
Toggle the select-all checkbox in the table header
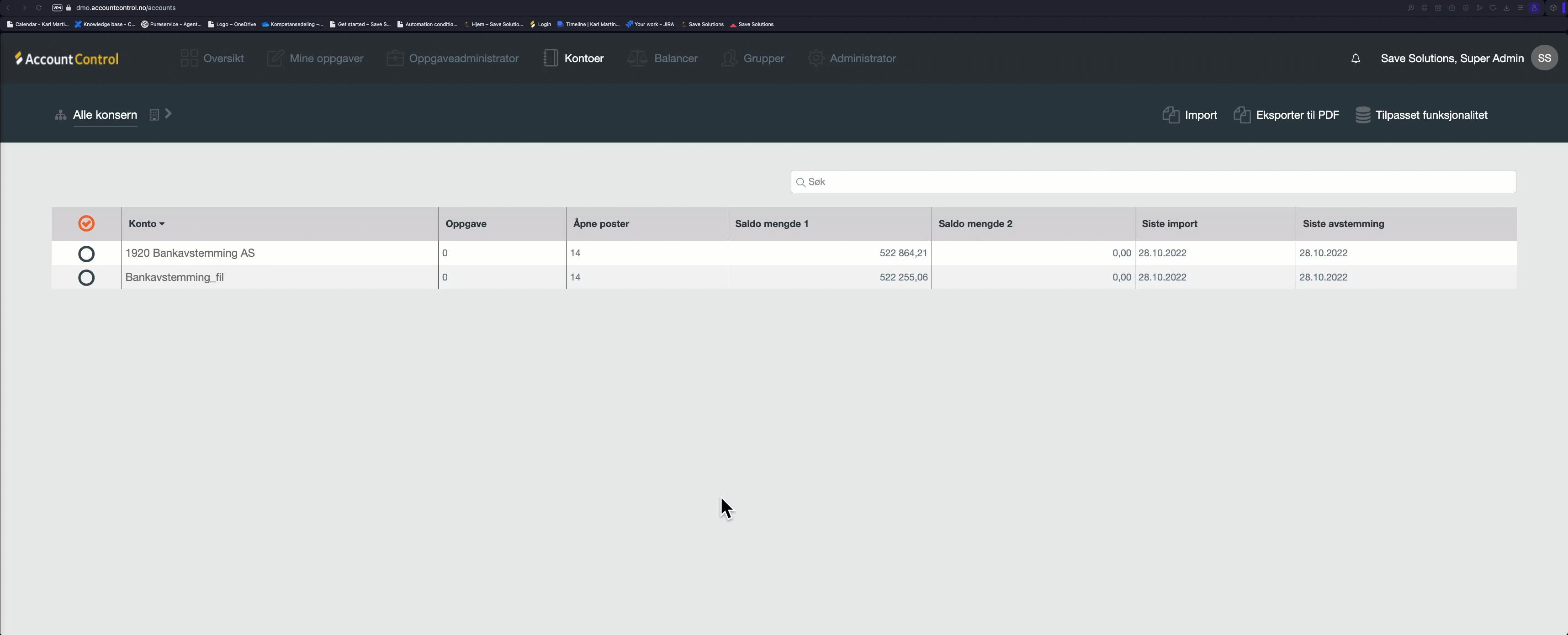click(x=86, y=223)
